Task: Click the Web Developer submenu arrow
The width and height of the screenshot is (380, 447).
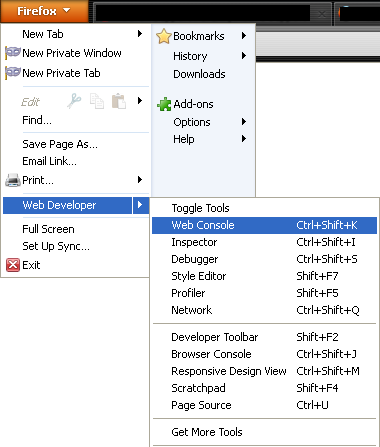Action: 140,205
